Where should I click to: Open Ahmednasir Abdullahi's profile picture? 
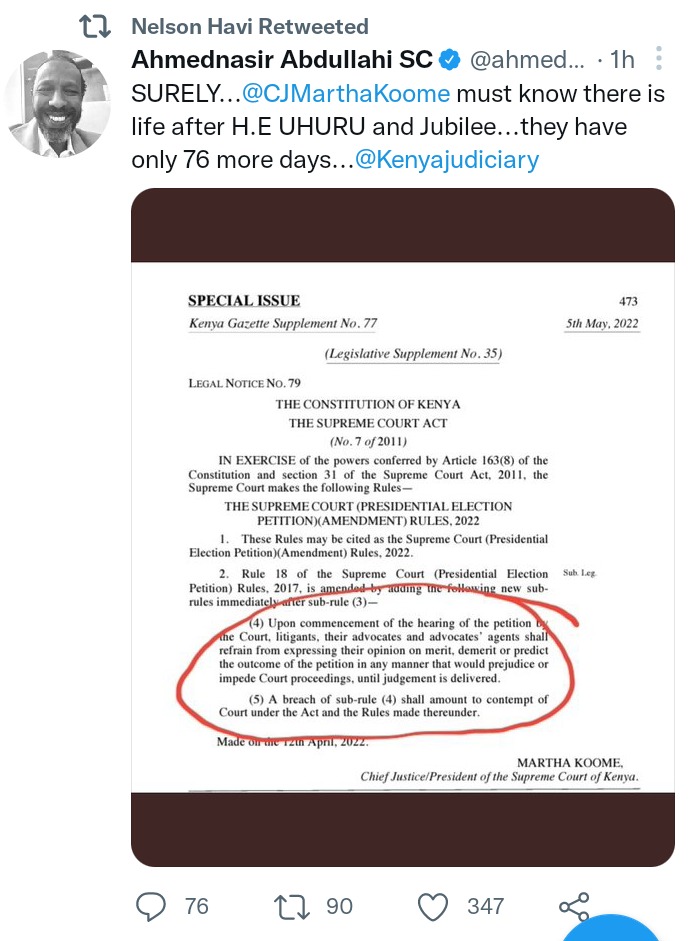(x=58, y=103)
